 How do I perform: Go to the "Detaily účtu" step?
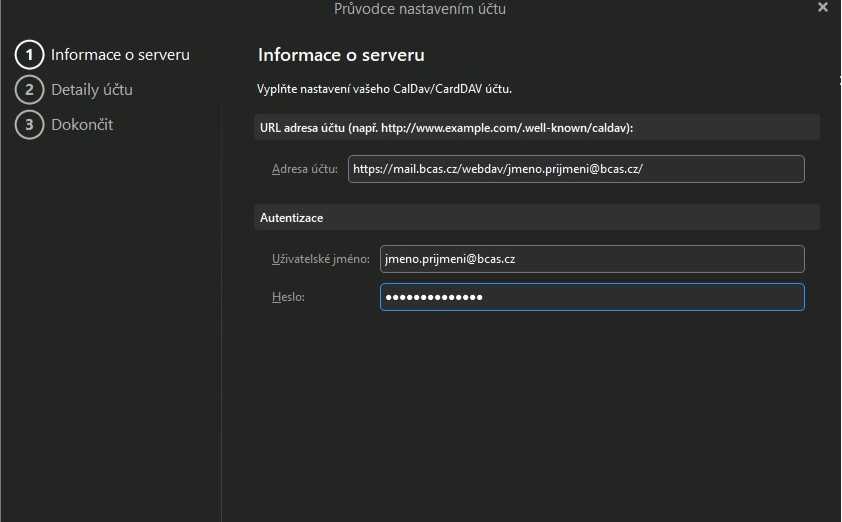(92, 90)
